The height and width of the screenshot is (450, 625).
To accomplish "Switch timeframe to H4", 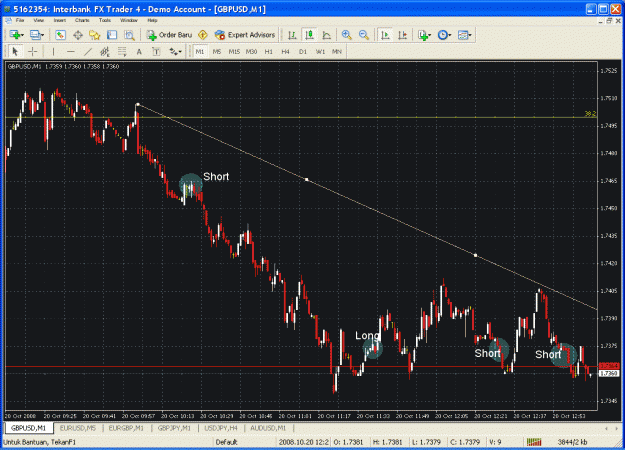I will click(x=285, y=51).
